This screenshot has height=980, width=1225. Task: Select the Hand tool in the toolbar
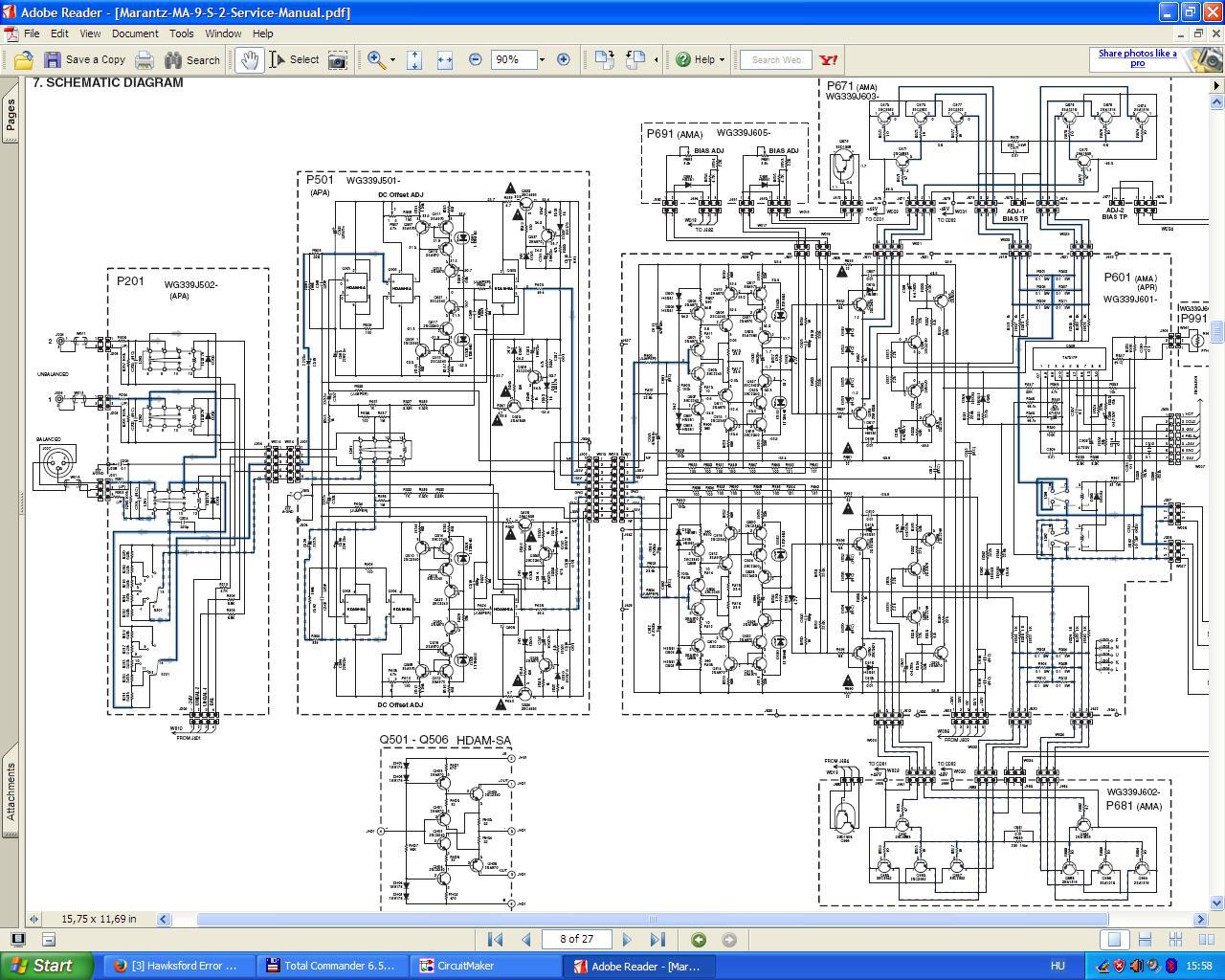tap(249, 59)
